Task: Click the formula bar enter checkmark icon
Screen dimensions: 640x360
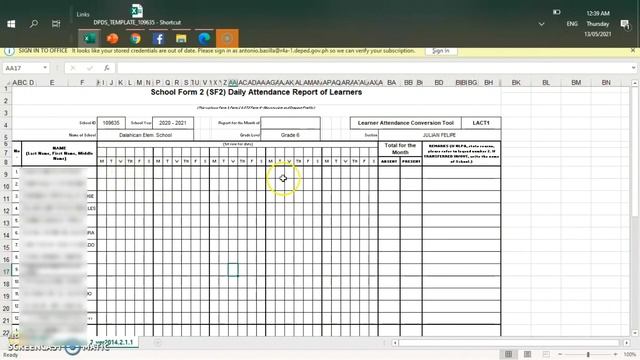Action: [x=90, y=68]
